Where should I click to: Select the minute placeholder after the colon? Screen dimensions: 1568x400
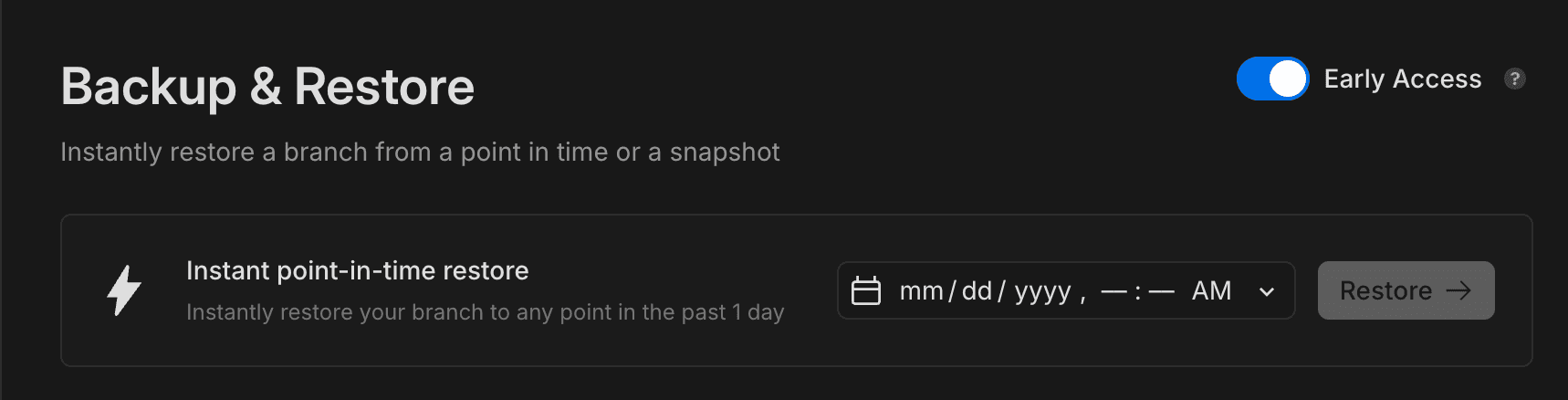coord(1161,291)
